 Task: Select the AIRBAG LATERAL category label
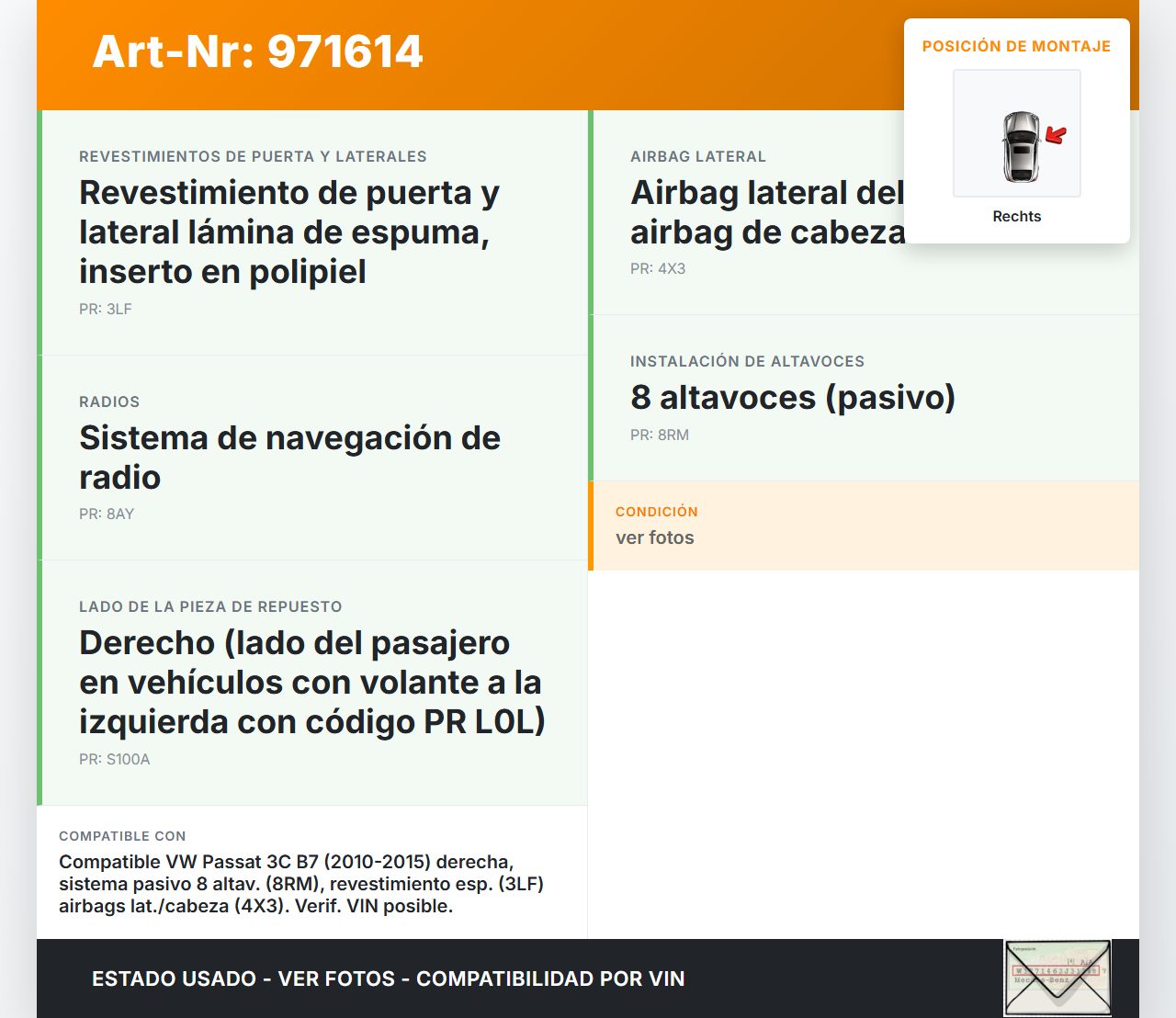click(x=698, y=156)
